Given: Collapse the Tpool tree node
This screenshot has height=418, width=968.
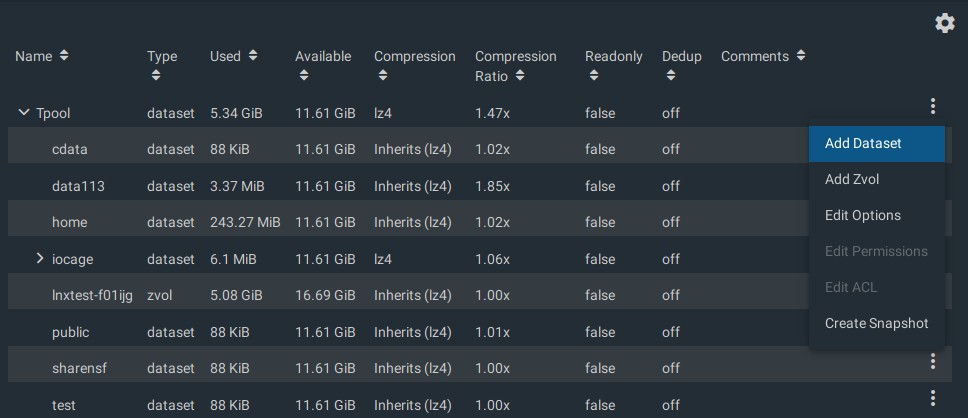Looking at the screenshot, I should 24,113.
